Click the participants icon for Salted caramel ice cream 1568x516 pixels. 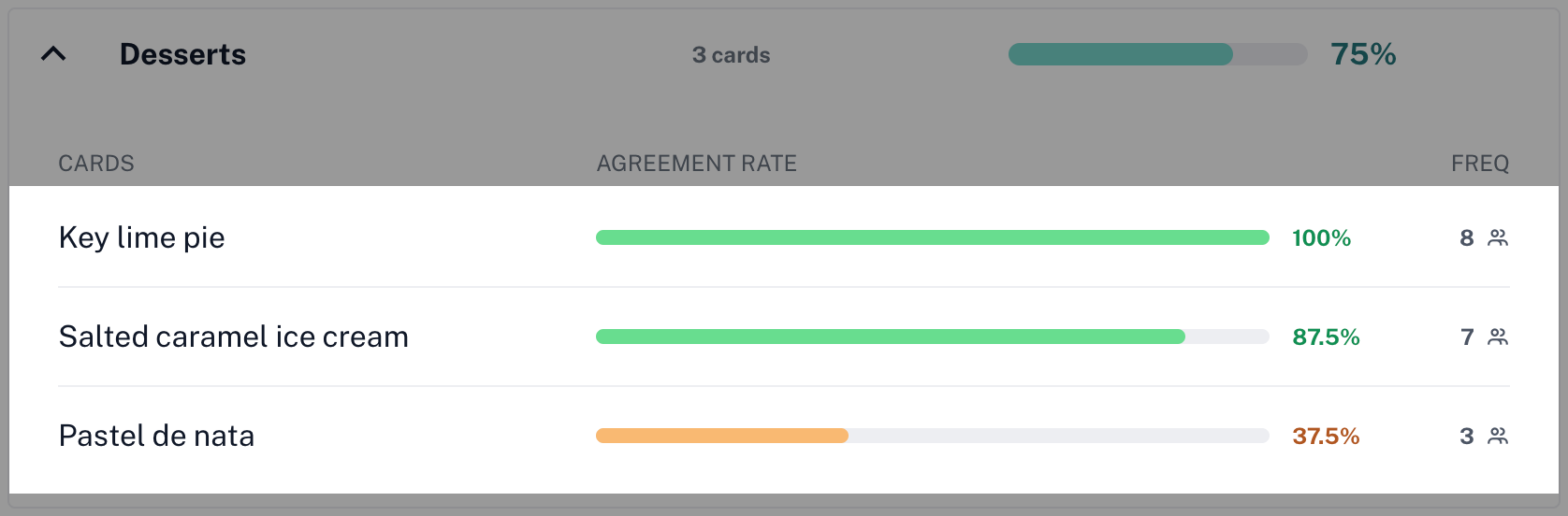[x=1498, y=337]
